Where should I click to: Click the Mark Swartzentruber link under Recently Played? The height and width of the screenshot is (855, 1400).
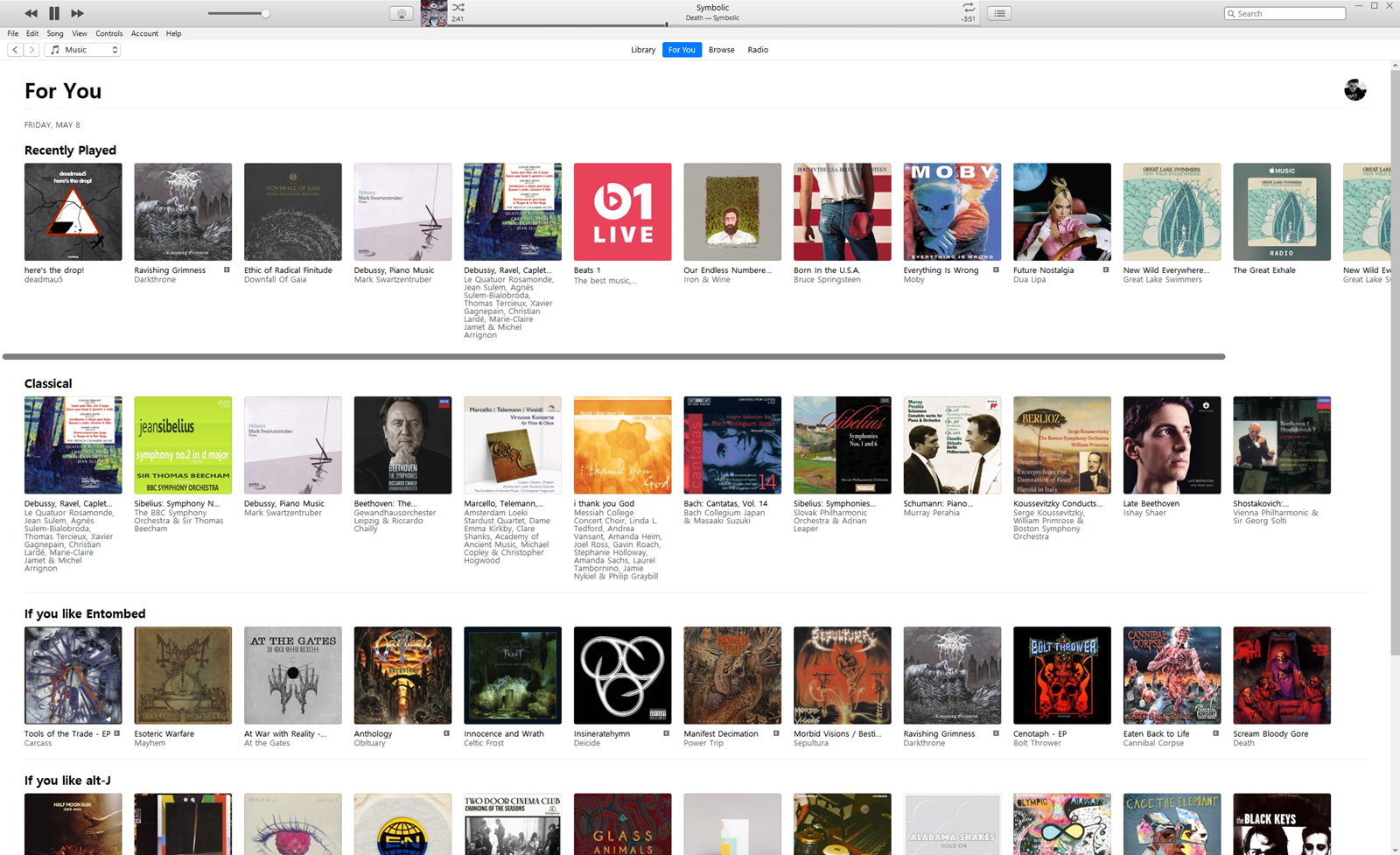click(393, 280)
